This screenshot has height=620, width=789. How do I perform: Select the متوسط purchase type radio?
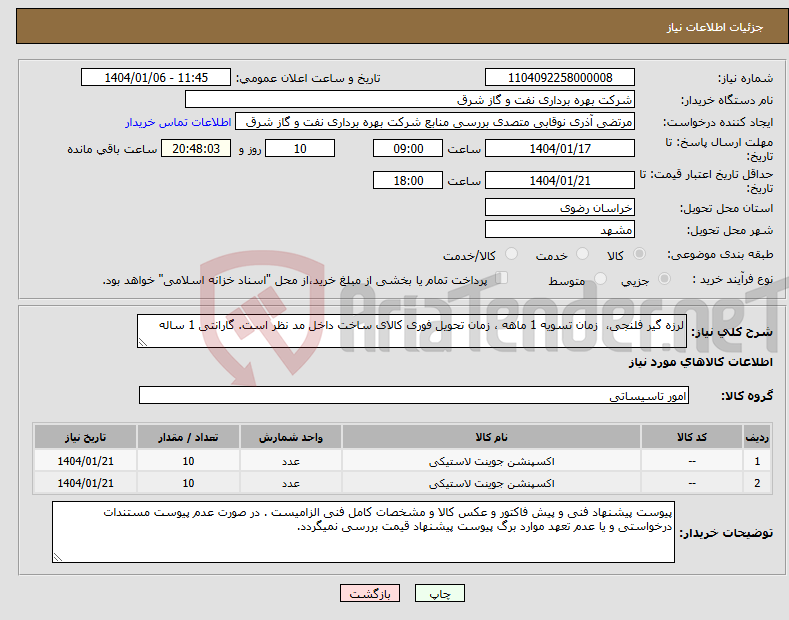coord(600,278)
